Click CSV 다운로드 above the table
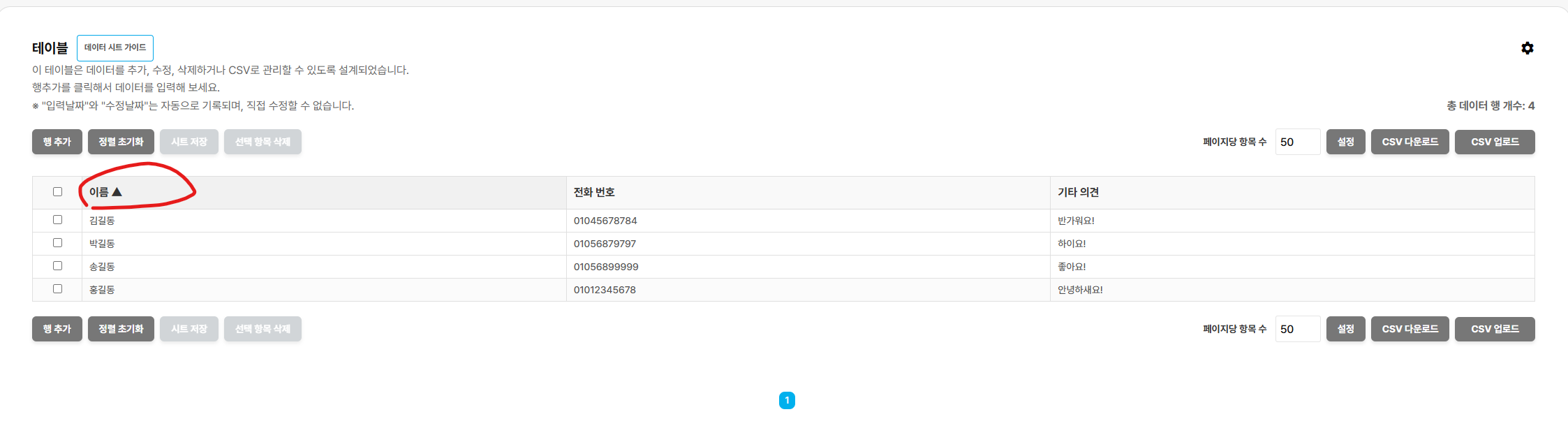Viewport: 1568px width, 435px height. [1410, 142]
